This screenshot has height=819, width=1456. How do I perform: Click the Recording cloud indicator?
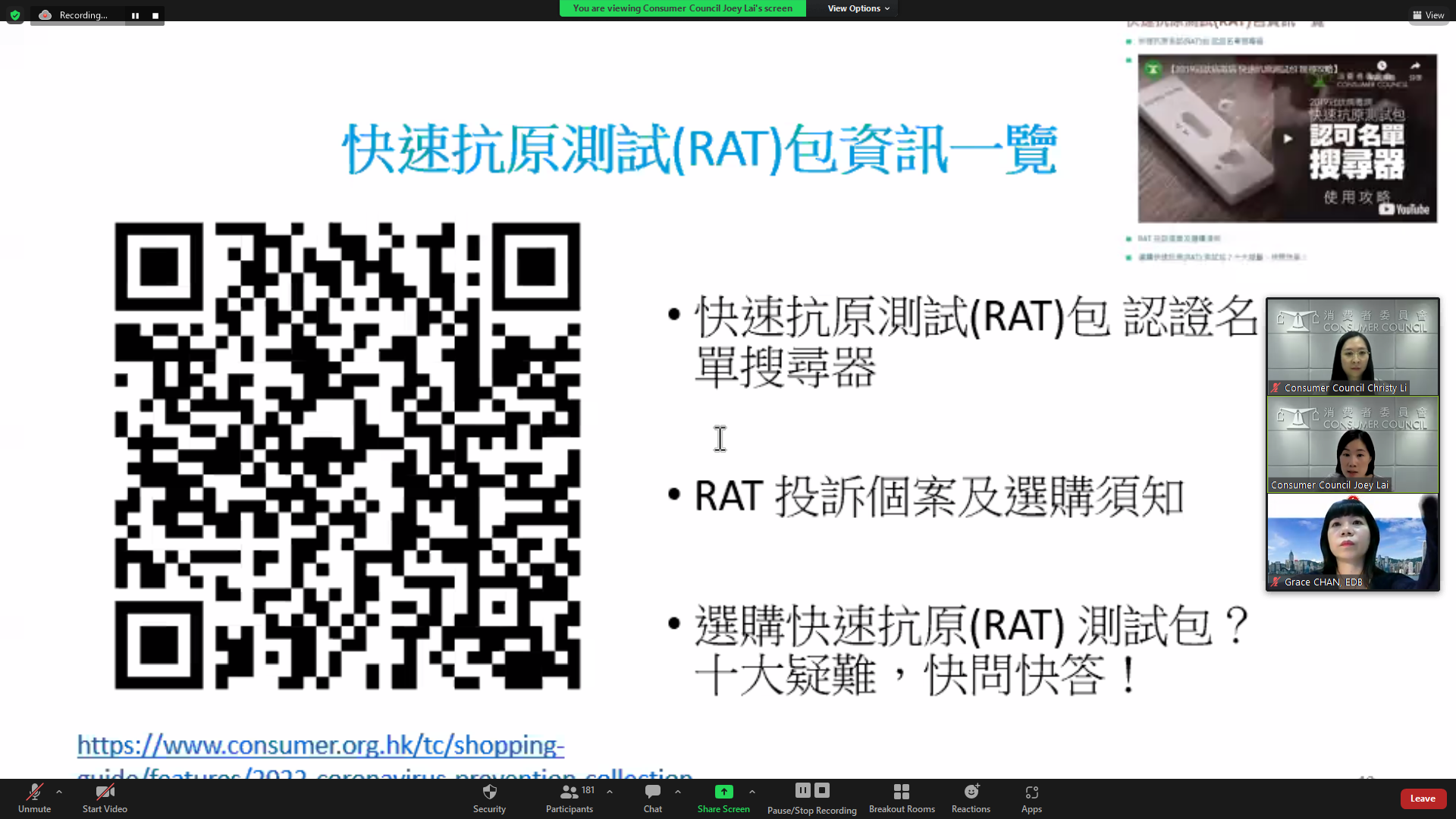click(x=45, y=15)
